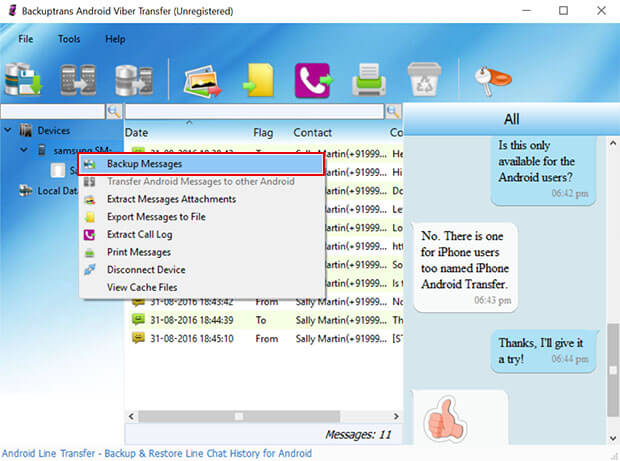Click the chat panel scroll up arrow
This screenshot has height=461, width=620.
tap(613, 143)
